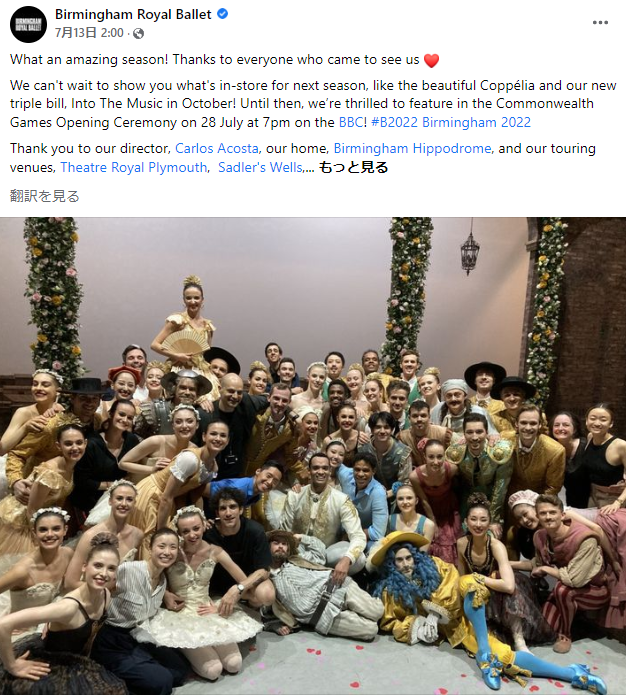Click the Birmingham Royal Ballet profile picture
626x697 pixels.
(28, 24)
